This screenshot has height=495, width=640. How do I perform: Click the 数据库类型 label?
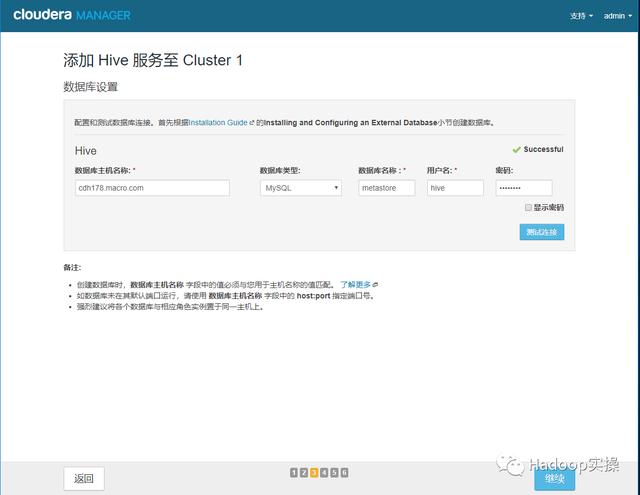[x=280, y=171]
